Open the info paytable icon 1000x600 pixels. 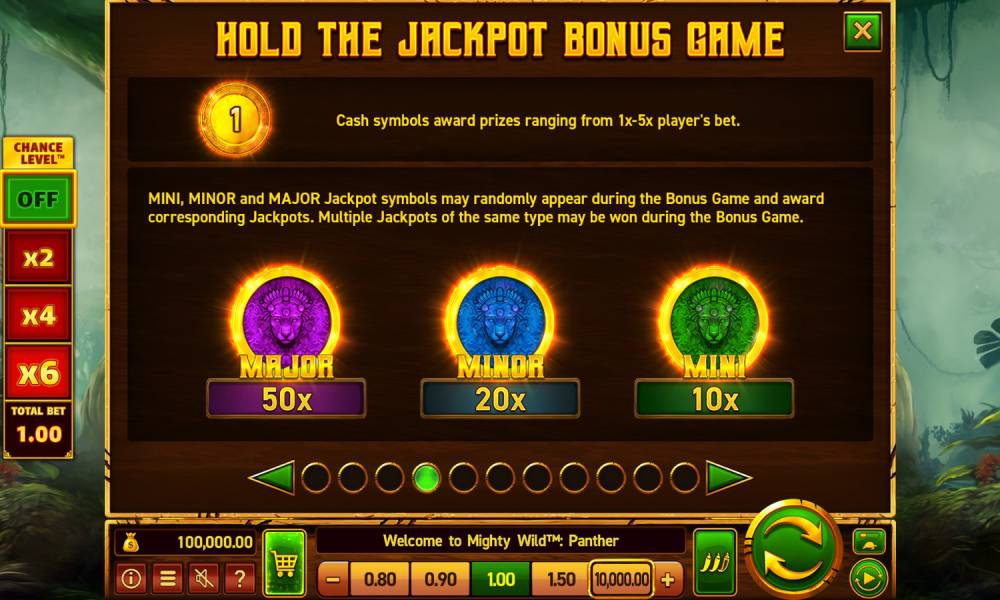[x=131, y=578]
